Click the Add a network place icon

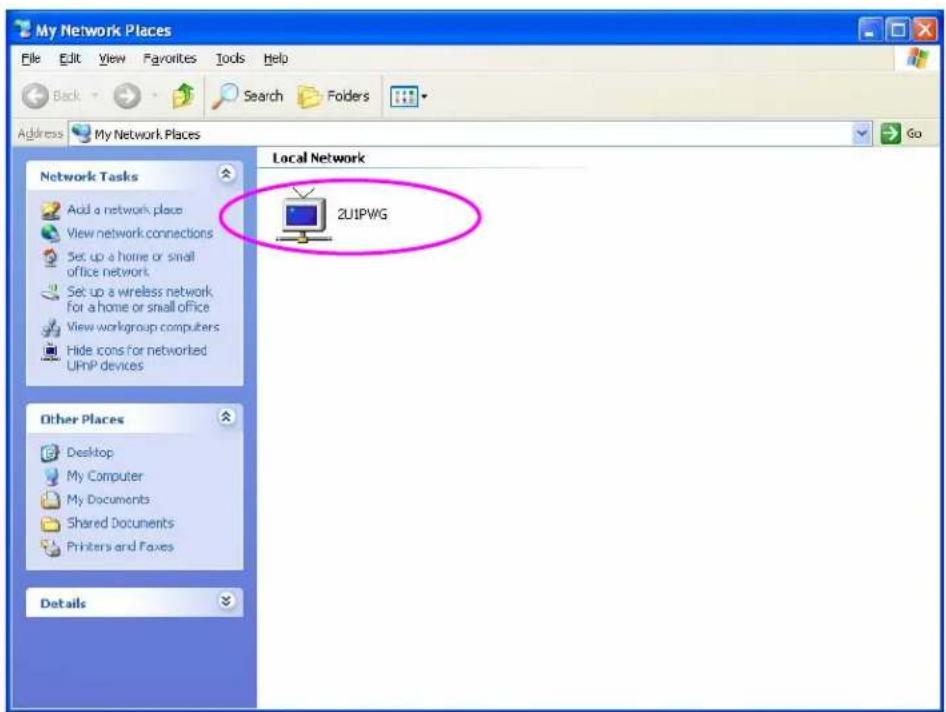(51, 210)
